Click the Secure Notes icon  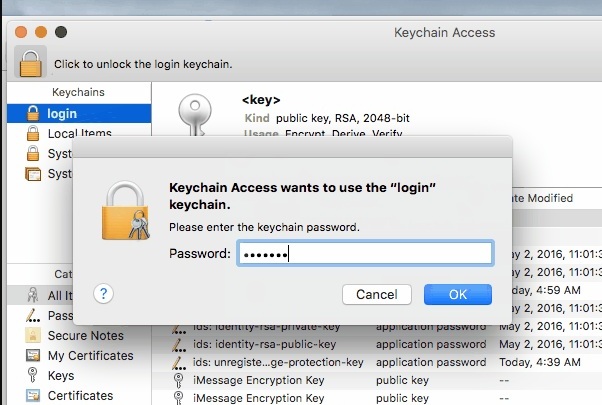33,336
